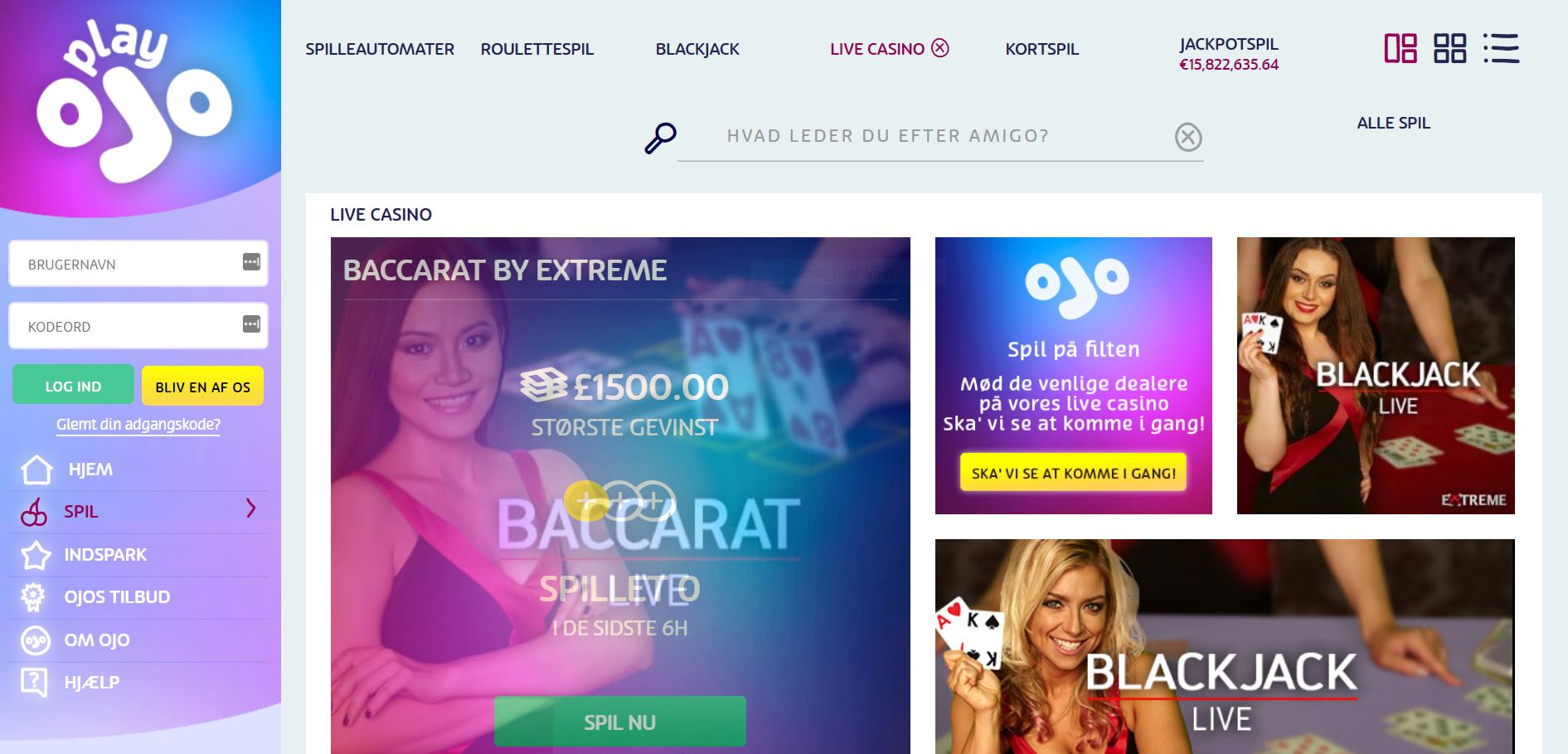Remove the LIVE CASINO filter X icon
1568x754 pixels.
click(x=939, y=48)
